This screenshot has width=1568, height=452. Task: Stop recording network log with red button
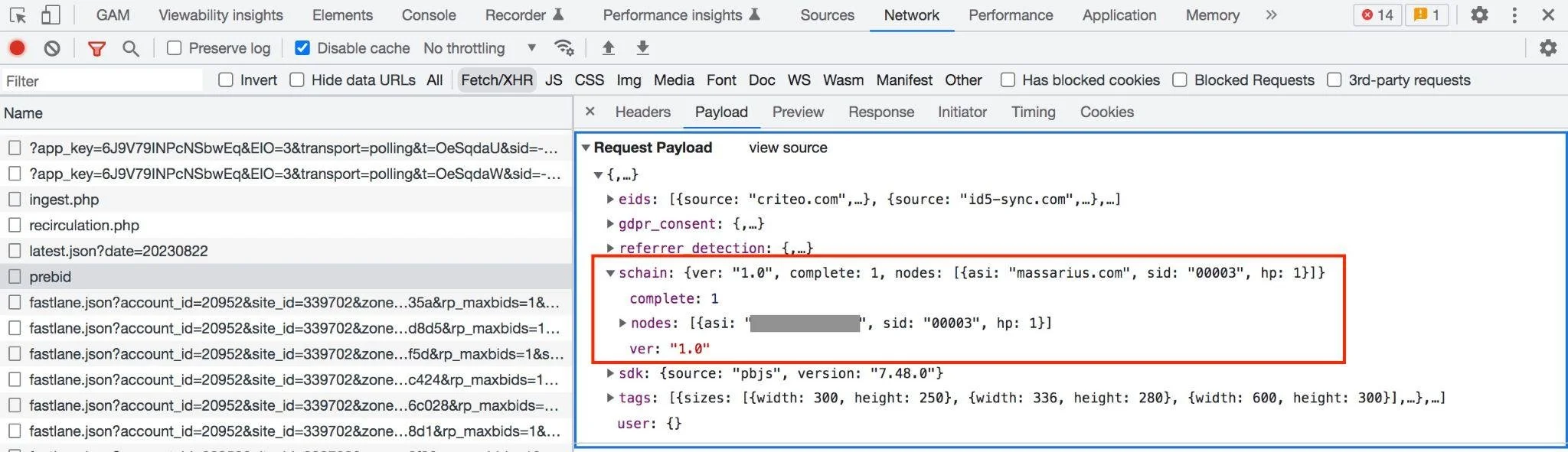coord(17,48)
